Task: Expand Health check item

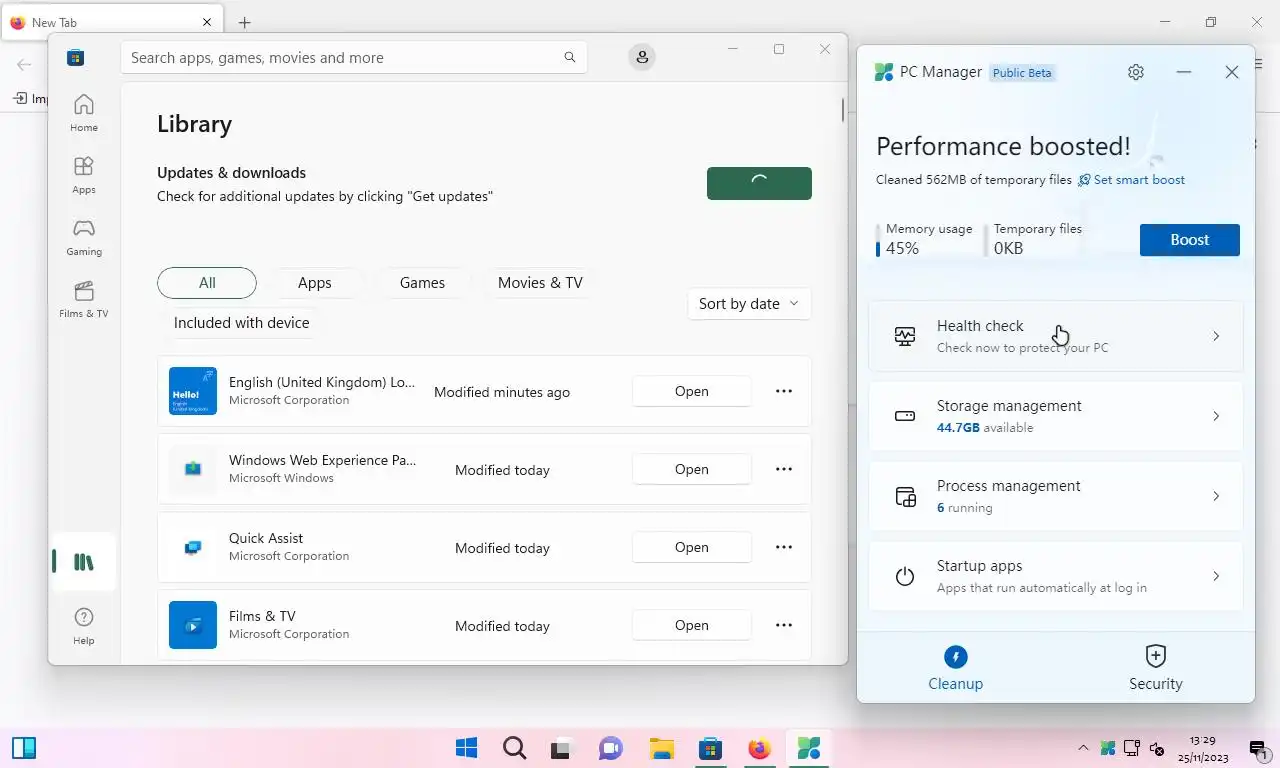Action: [x=1056, y=336]
